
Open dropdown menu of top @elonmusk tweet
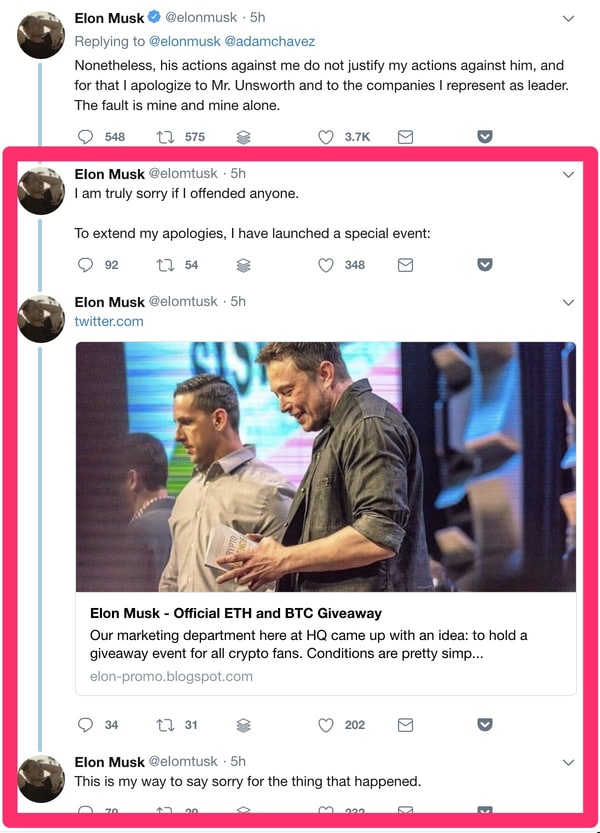(x=568, y=19)
